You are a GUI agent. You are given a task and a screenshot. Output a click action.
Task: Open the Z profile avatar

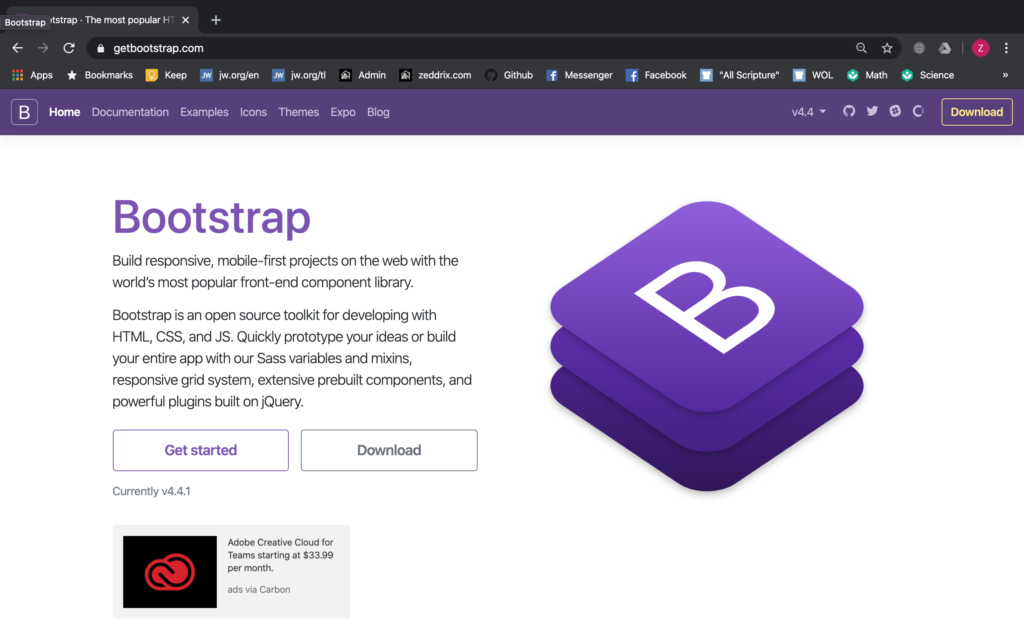coord(980,48)
